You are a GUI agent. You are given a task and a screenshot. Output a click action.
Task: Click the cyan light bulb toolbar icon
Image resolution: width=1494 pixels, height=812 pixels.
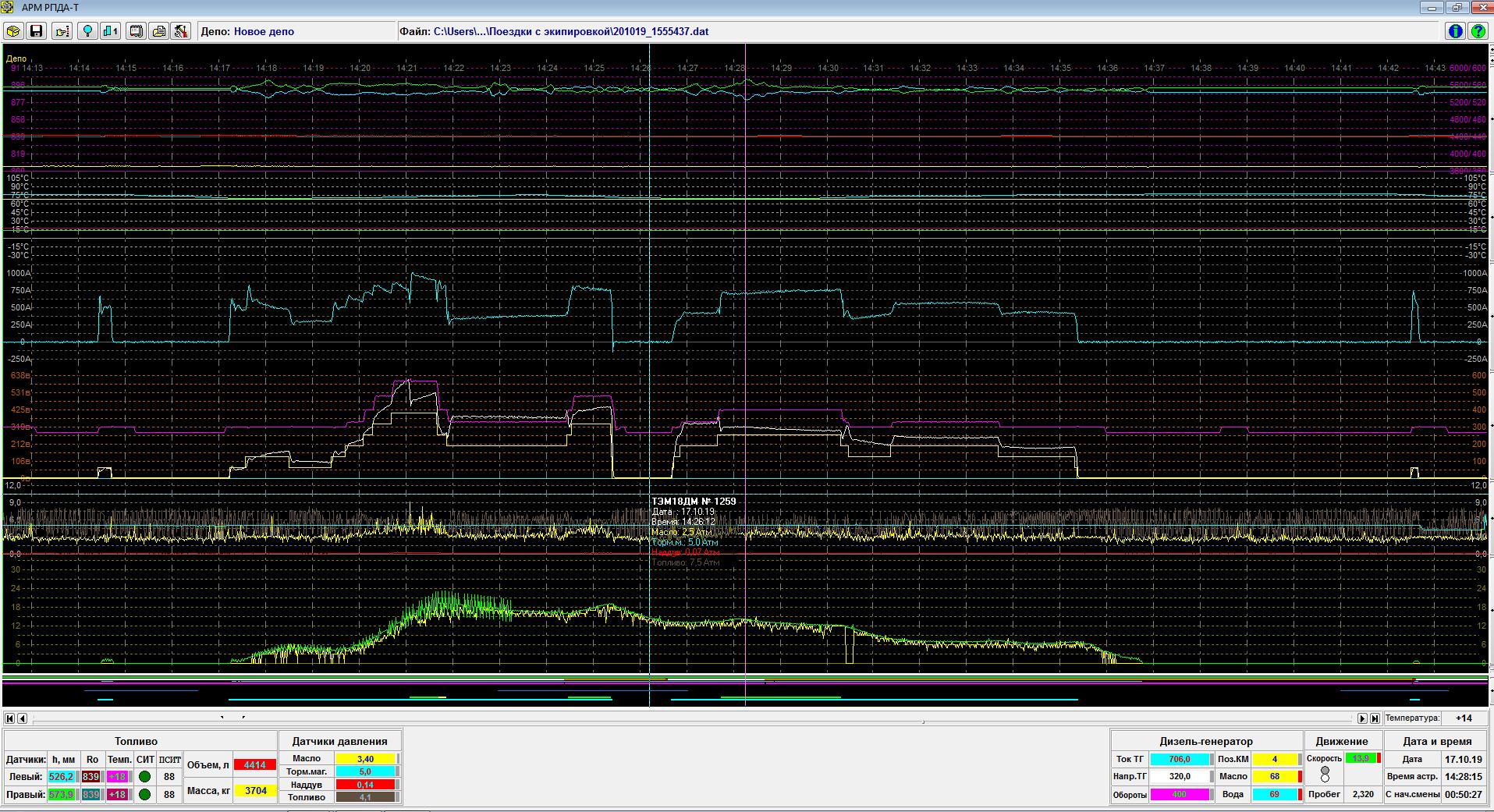point(88,31)
